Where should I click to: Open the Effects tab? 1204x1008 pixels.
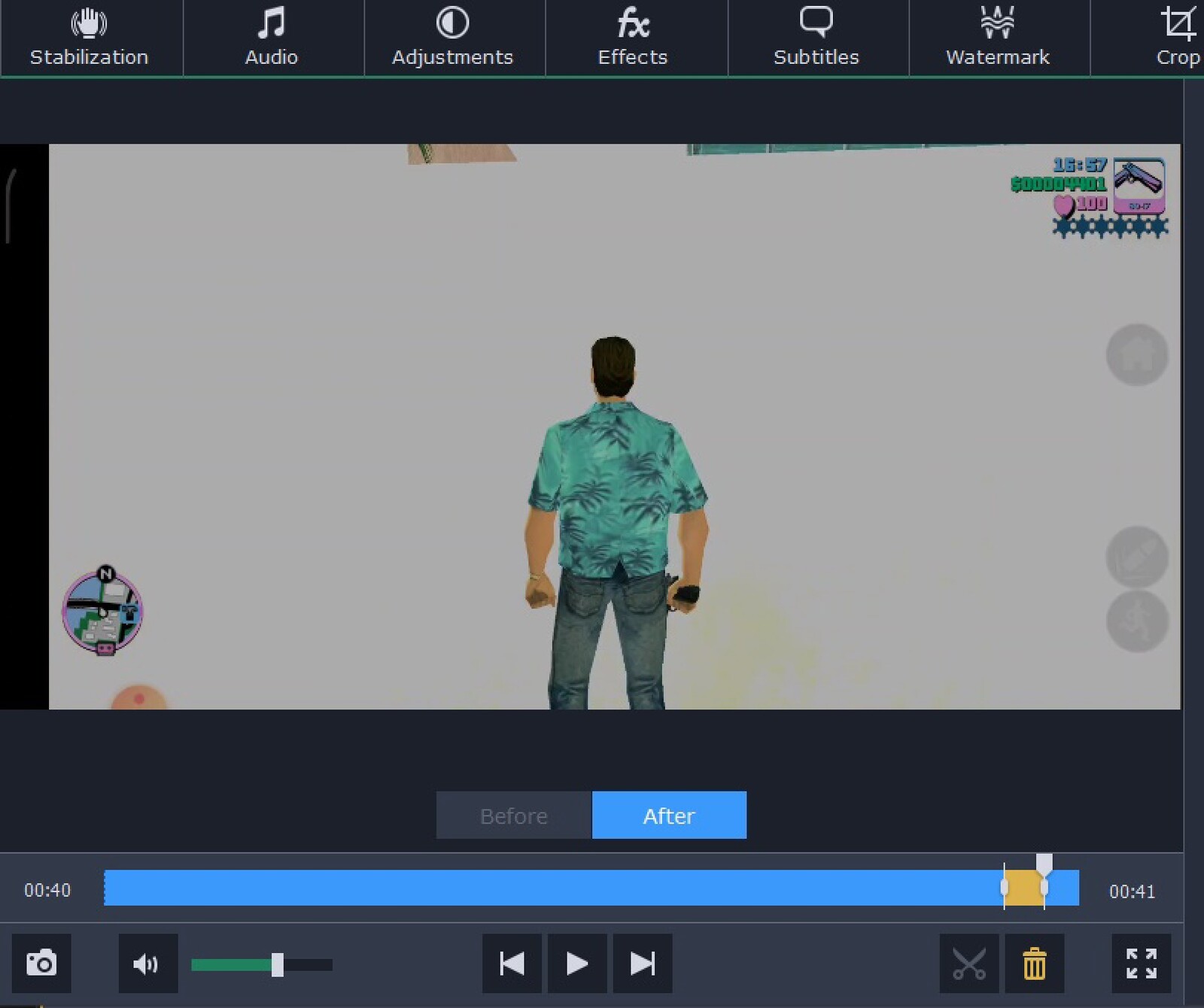click(x=634, y=38)
